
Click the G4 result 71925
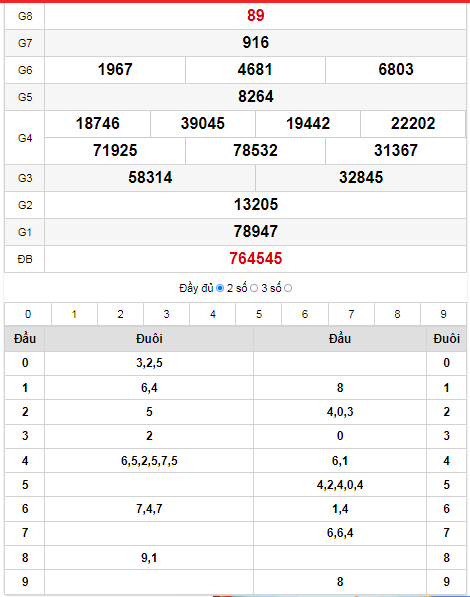tap(115, 151)
